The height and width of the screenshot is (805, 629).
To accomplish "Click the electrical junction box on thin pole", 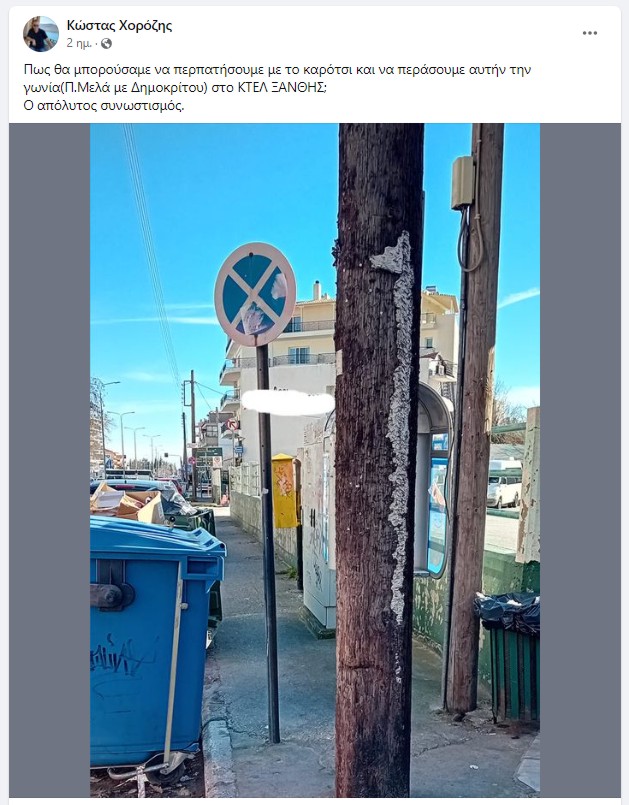I will coord(463,183).
